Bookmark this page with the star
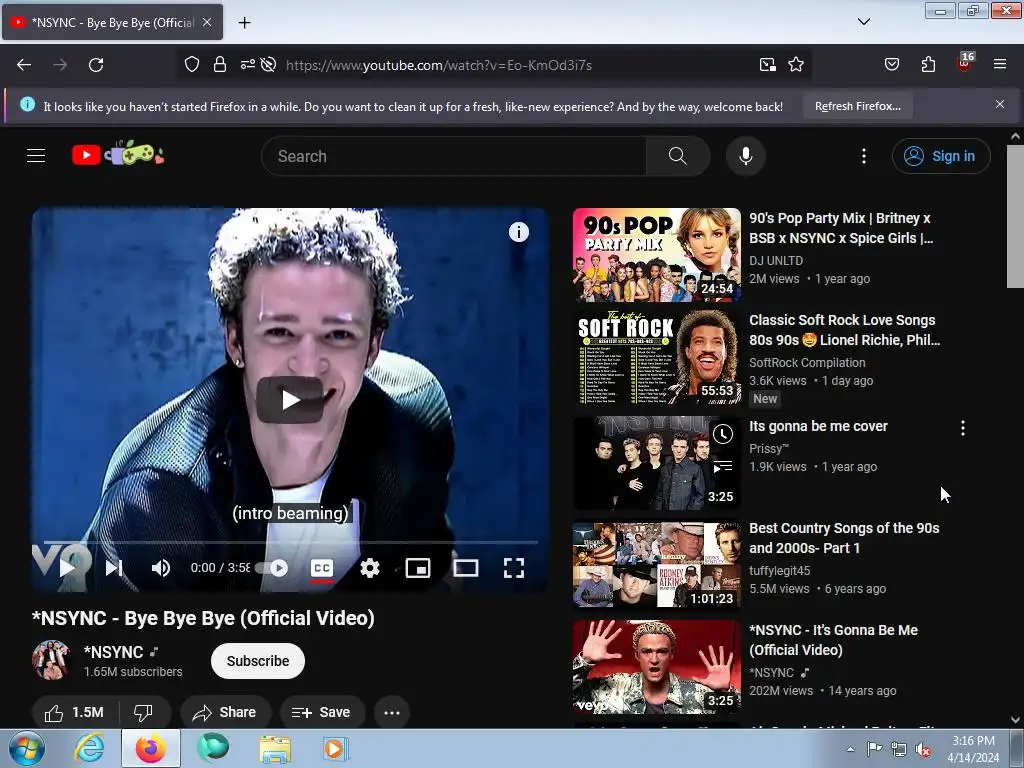 point(795,64)
